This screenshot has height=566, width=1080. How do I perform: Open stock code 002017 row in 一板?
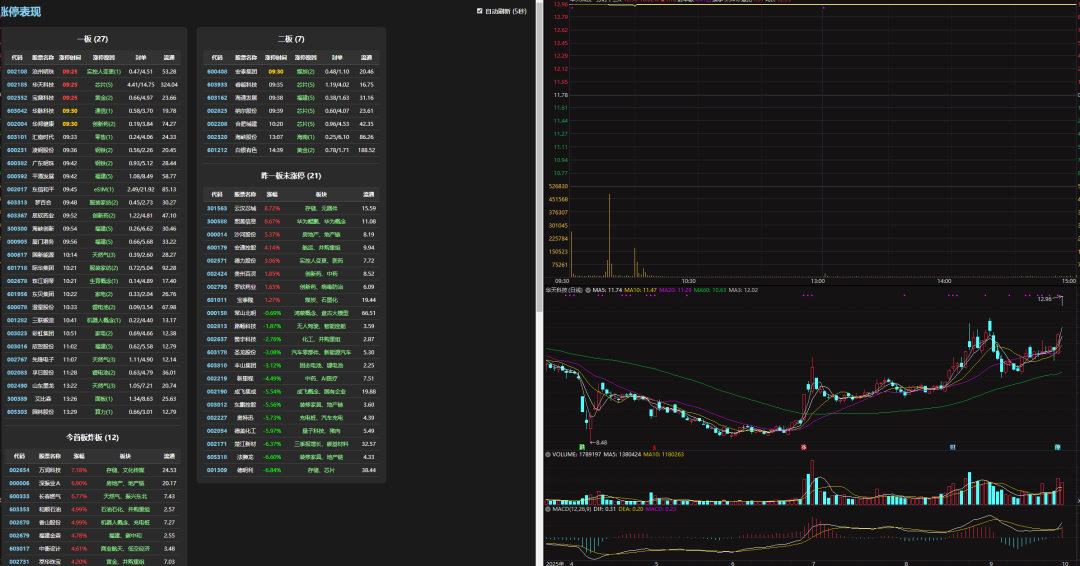(17, 189)
